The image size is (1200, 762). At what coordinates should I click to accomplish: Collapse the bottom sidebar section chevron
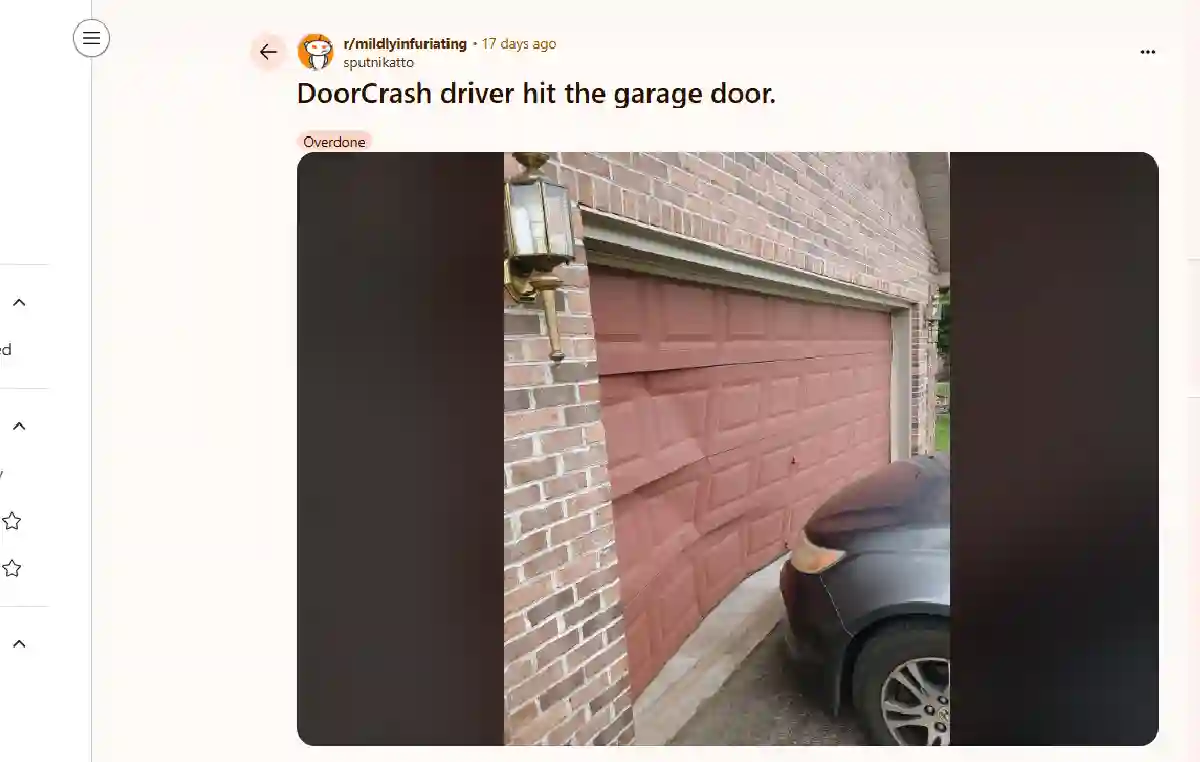[19, 644]
